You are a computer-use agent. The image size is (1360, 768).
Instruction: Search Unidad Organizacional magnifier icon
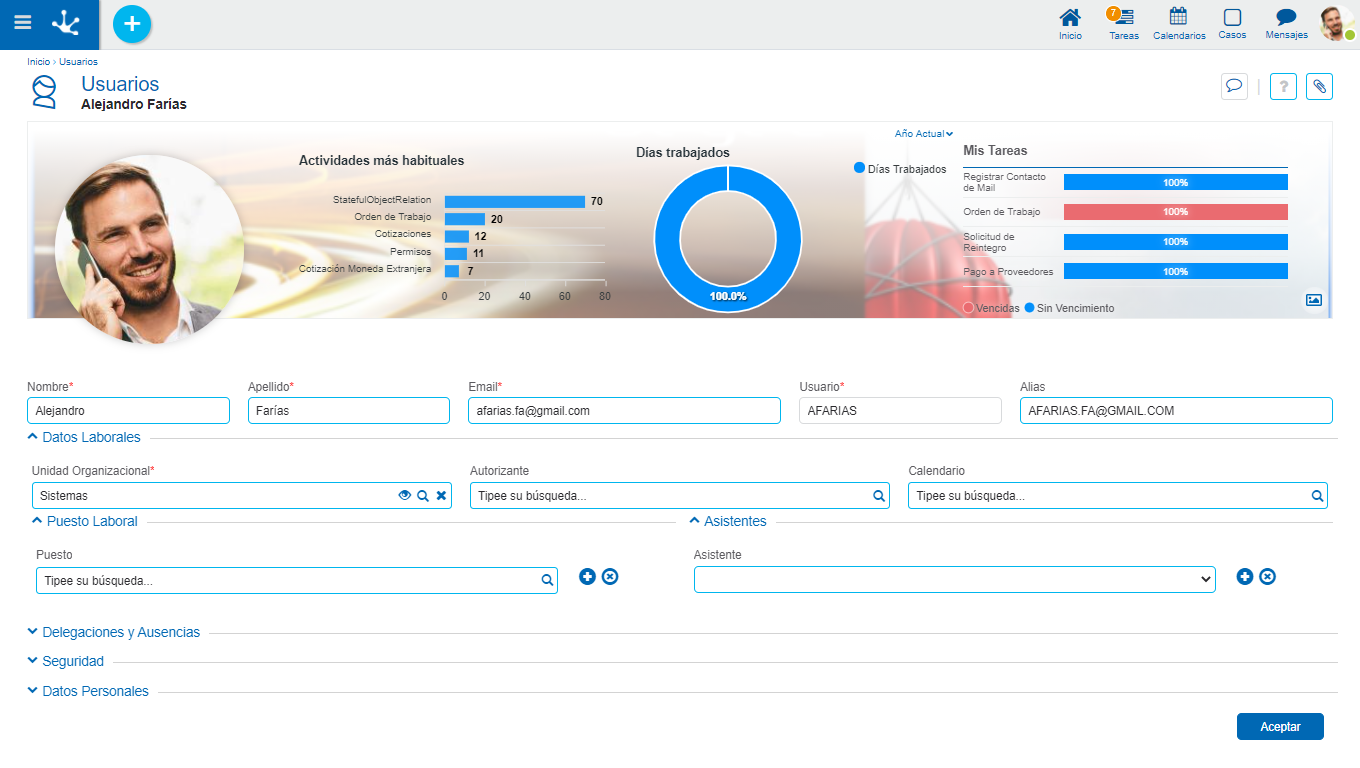pyautogui.click(x=423, y=495)
